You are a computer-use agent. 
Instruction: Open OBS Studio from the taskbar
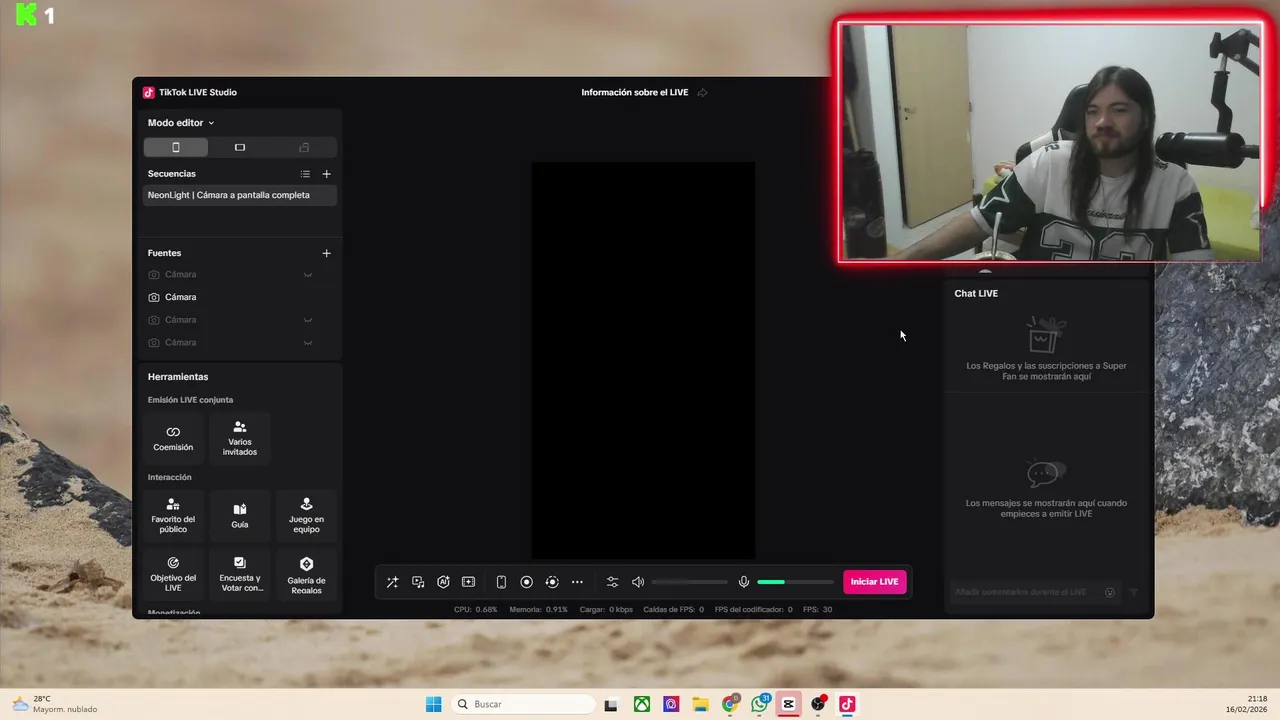[818, 704]
